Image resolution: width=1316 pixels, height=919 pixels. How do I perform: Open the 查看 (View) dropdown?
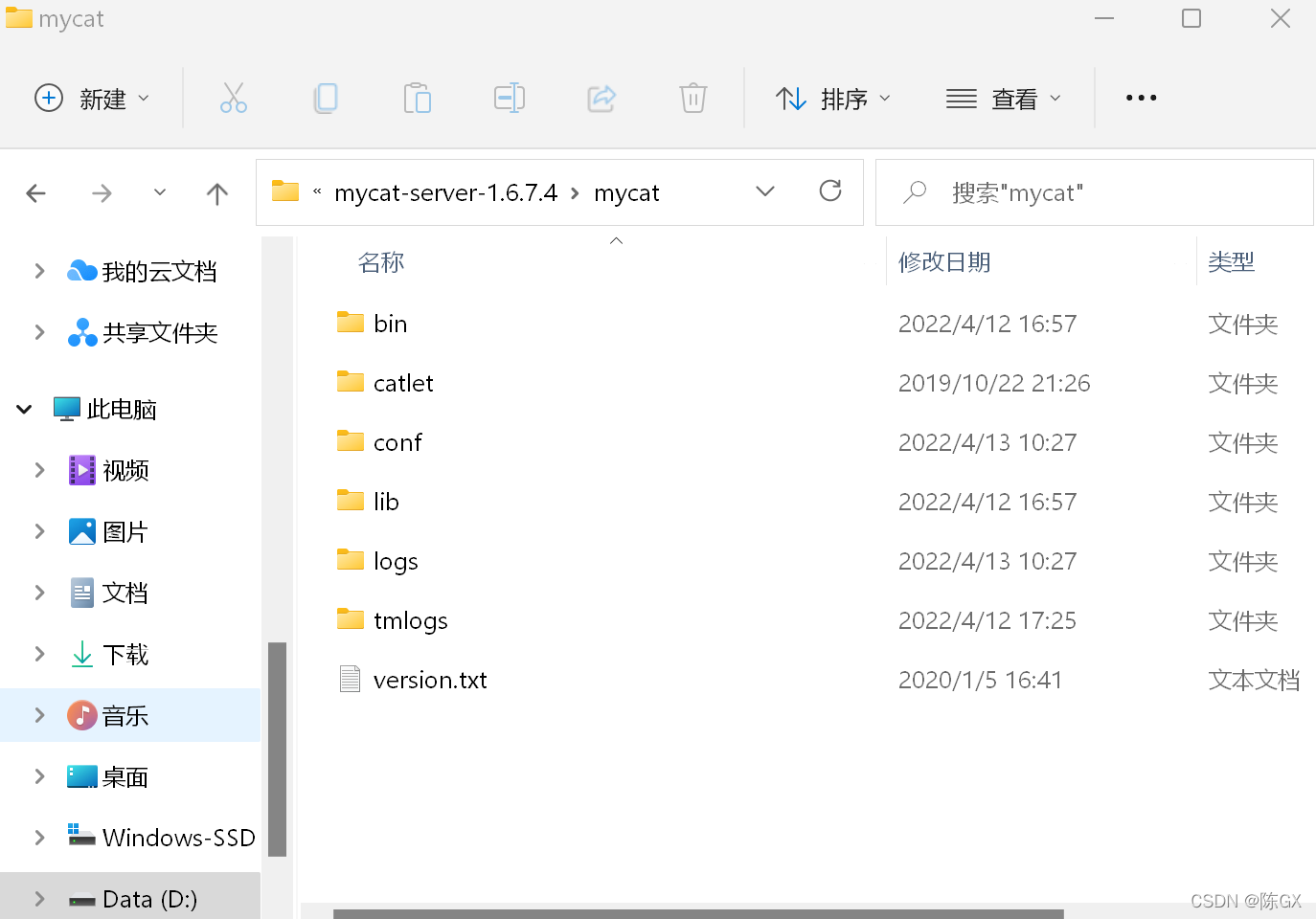pyautogui.click(x=1004, y=98)
